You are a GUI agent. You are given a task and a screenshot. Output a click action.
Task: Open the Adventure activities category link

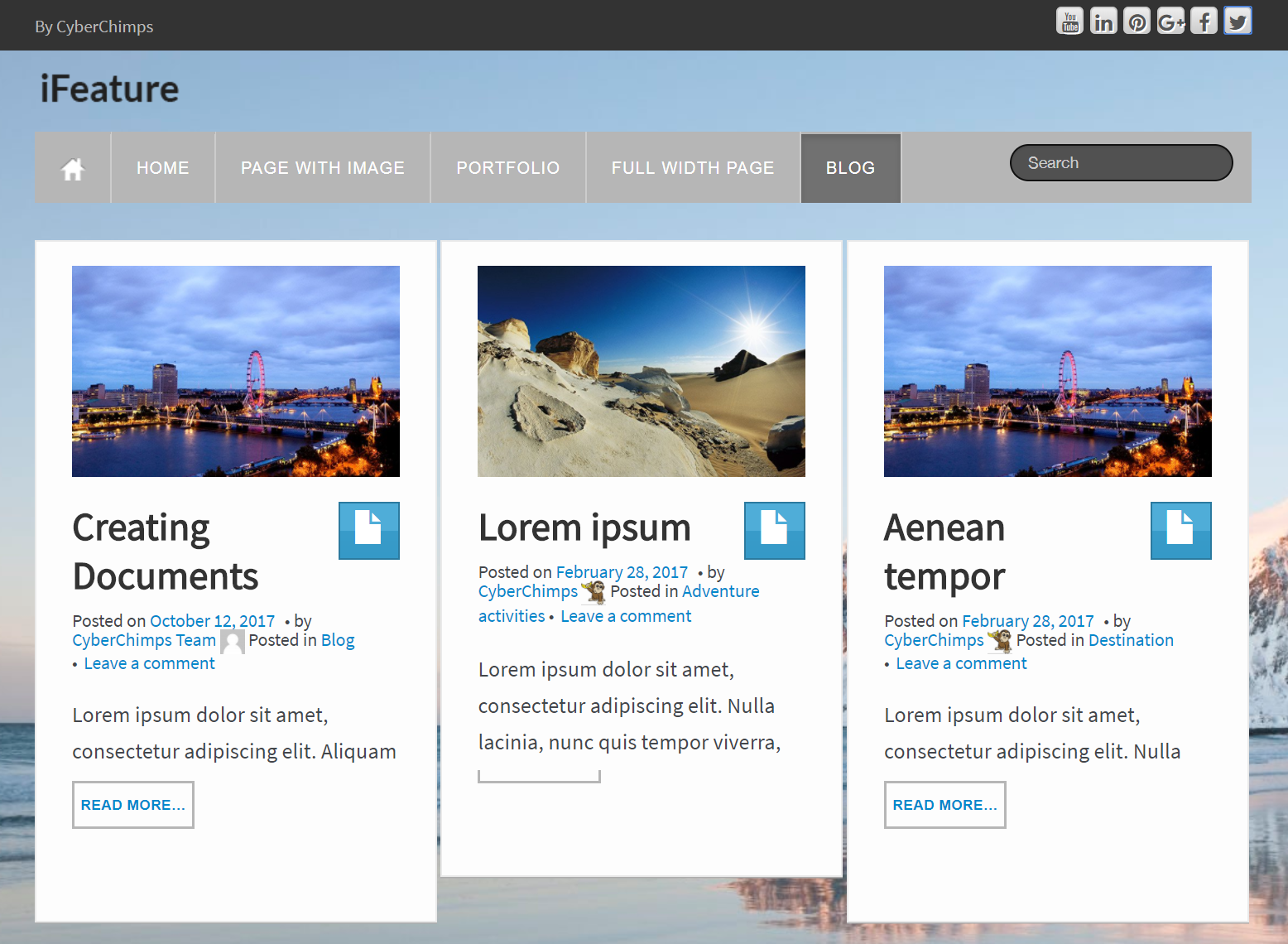(619, 604)
